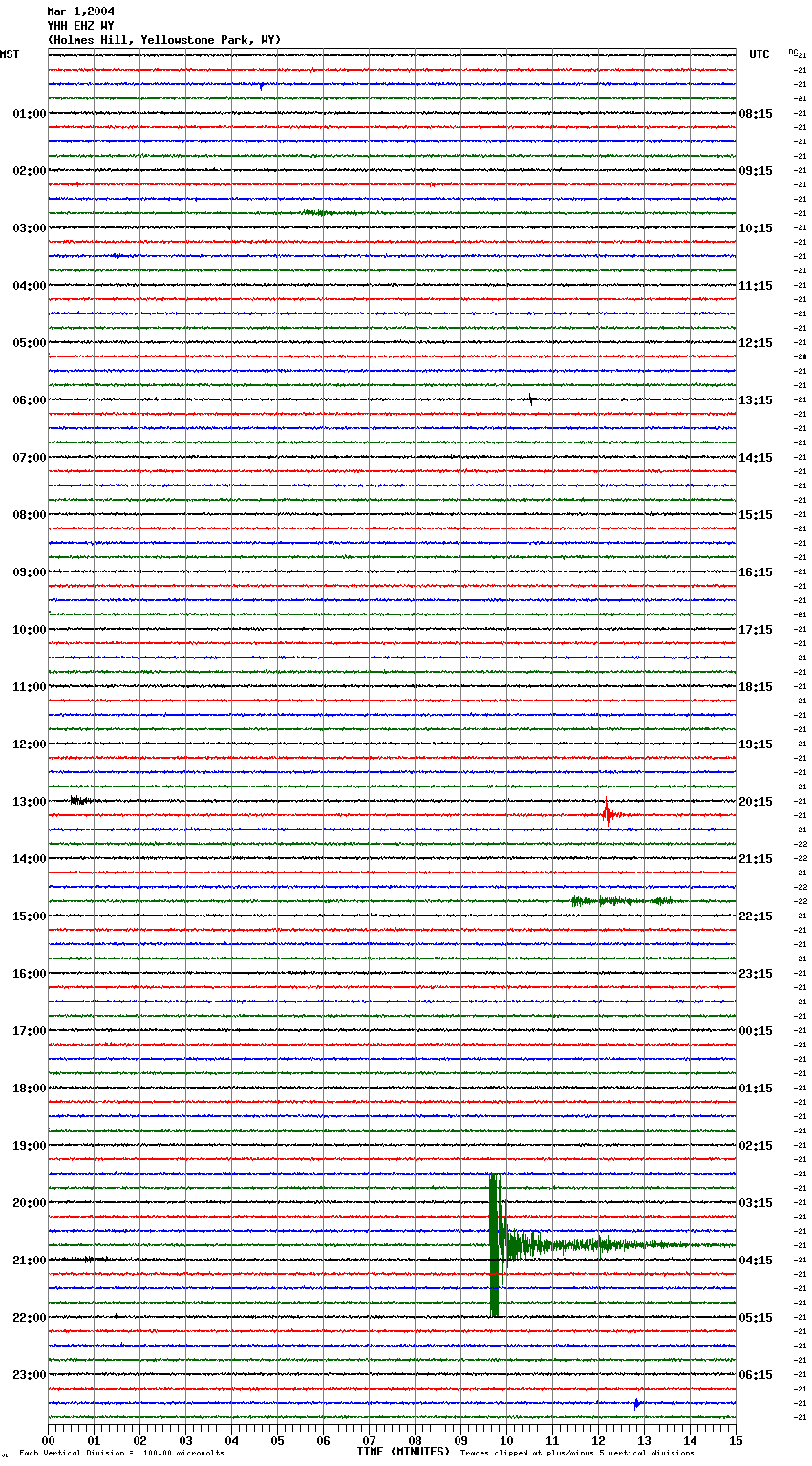Click "Each Vertical Division = 100.00 microvolts" note
Viewport: 812px width, 1466px height.
tap(121, 1454)
